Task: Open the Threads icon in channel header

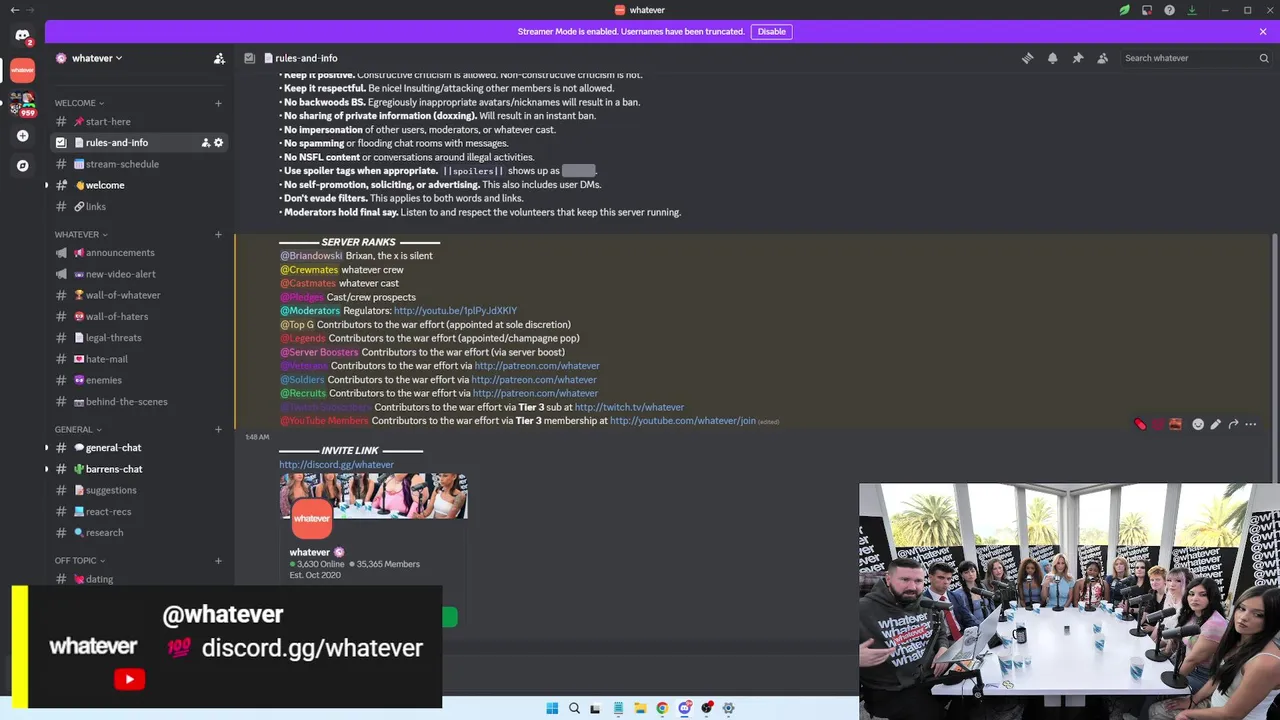Action: 1027,58
